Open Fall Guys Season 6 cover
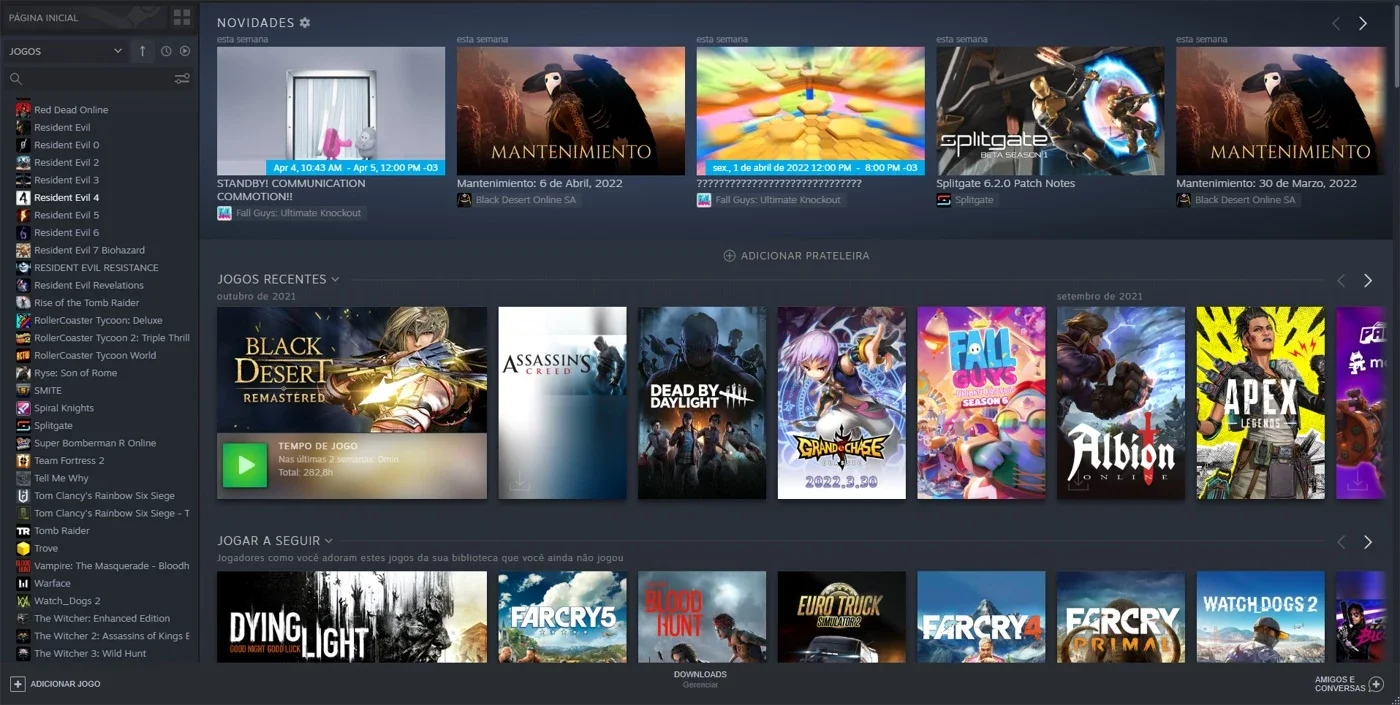 point(981,403)
